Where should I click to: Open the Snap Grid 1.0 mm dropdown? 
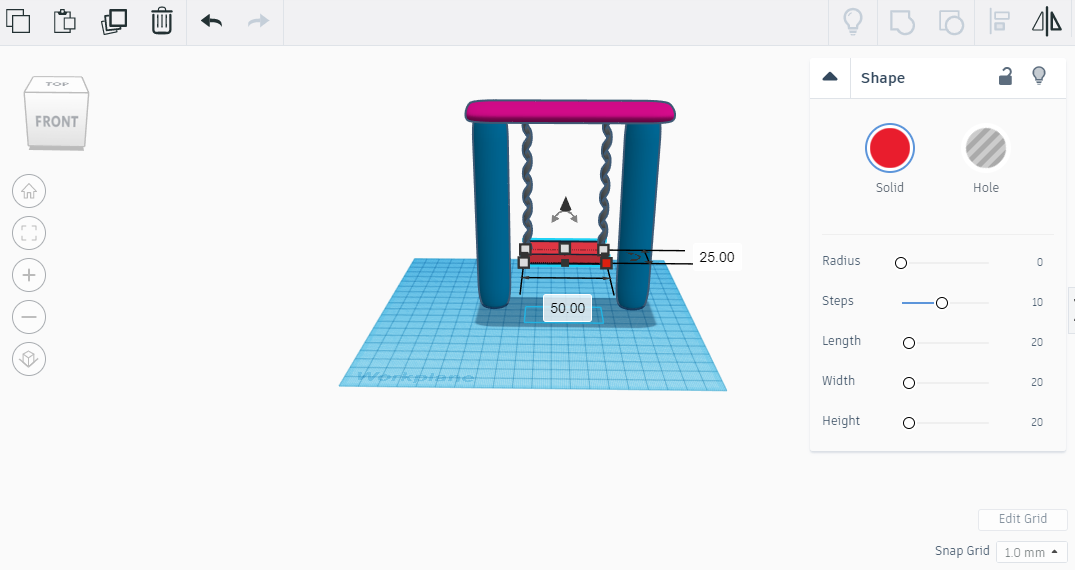[1031, 551]
